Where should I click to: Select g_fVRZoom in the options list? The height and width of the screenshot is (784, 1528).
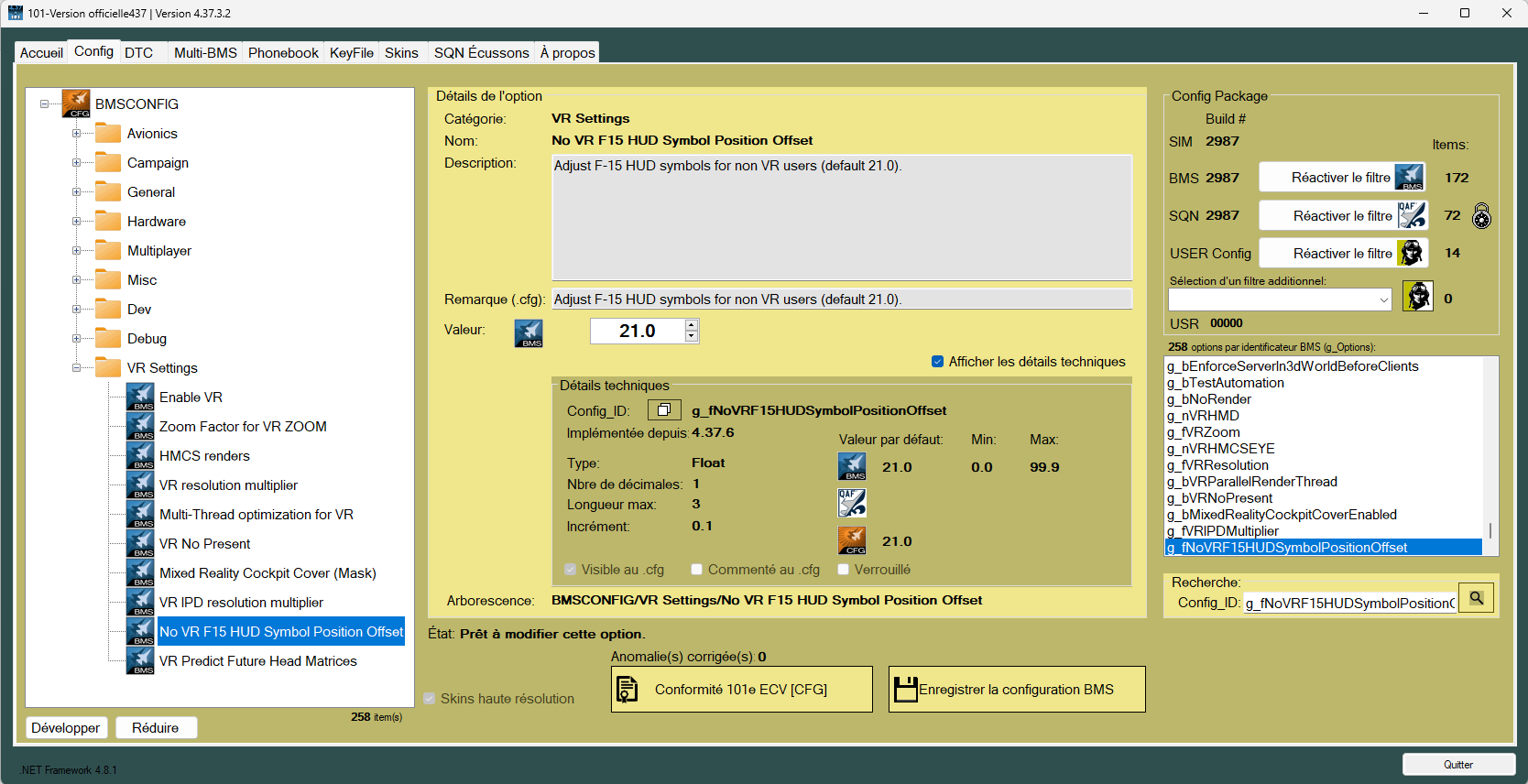pyautogui.click(x=1204, y=431)
